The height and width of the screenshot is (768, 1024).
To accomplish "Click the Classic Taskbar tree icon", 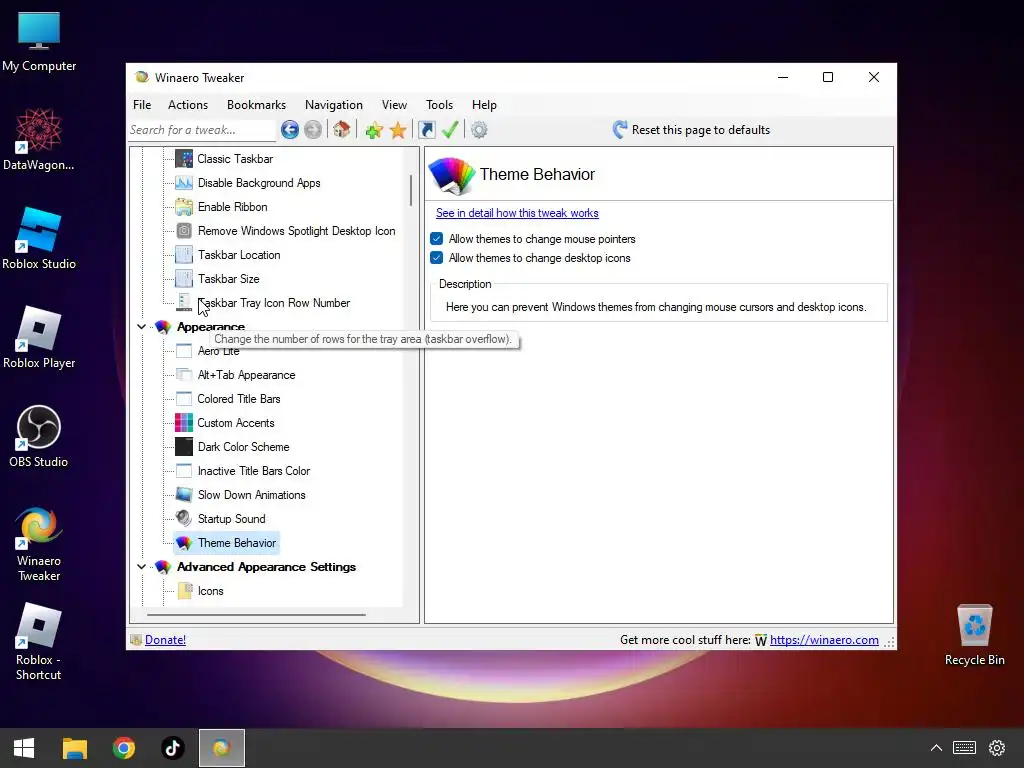I will pyautogui.click(x=184, y=159).
